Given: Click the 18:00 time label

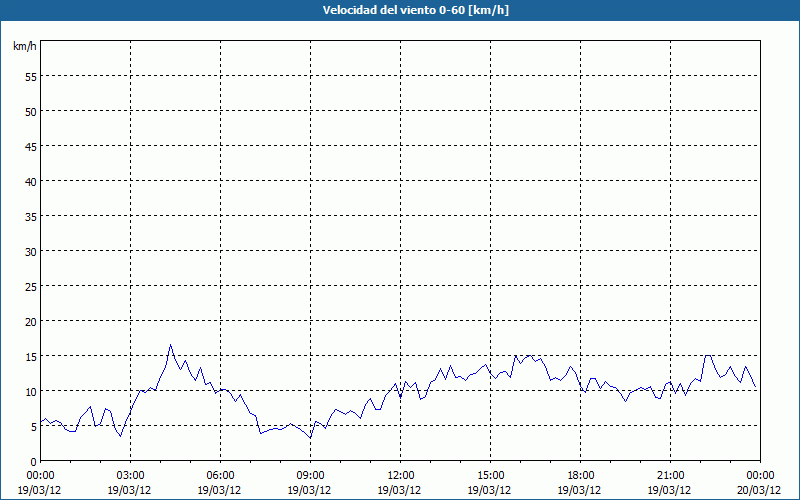Looking at the screenshot, I should tap(580, 476).
